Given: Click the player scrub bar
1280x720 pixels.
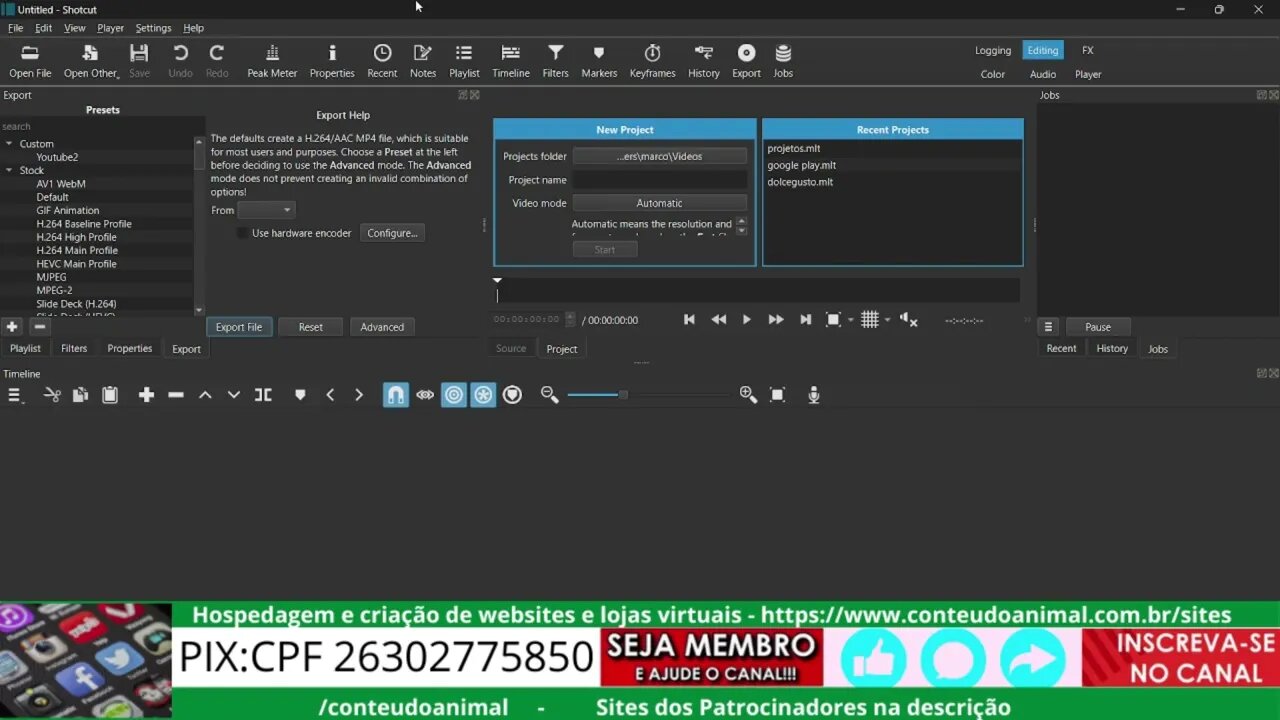Looking at the screenshot, I should pos(757,291).
